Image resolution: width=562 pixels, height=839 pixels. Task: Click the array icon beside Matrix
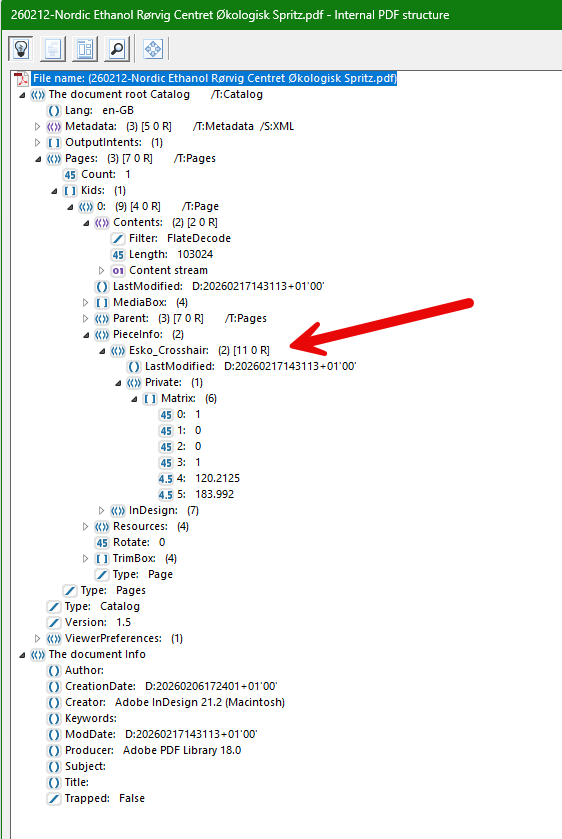click(x=150, y=399)
